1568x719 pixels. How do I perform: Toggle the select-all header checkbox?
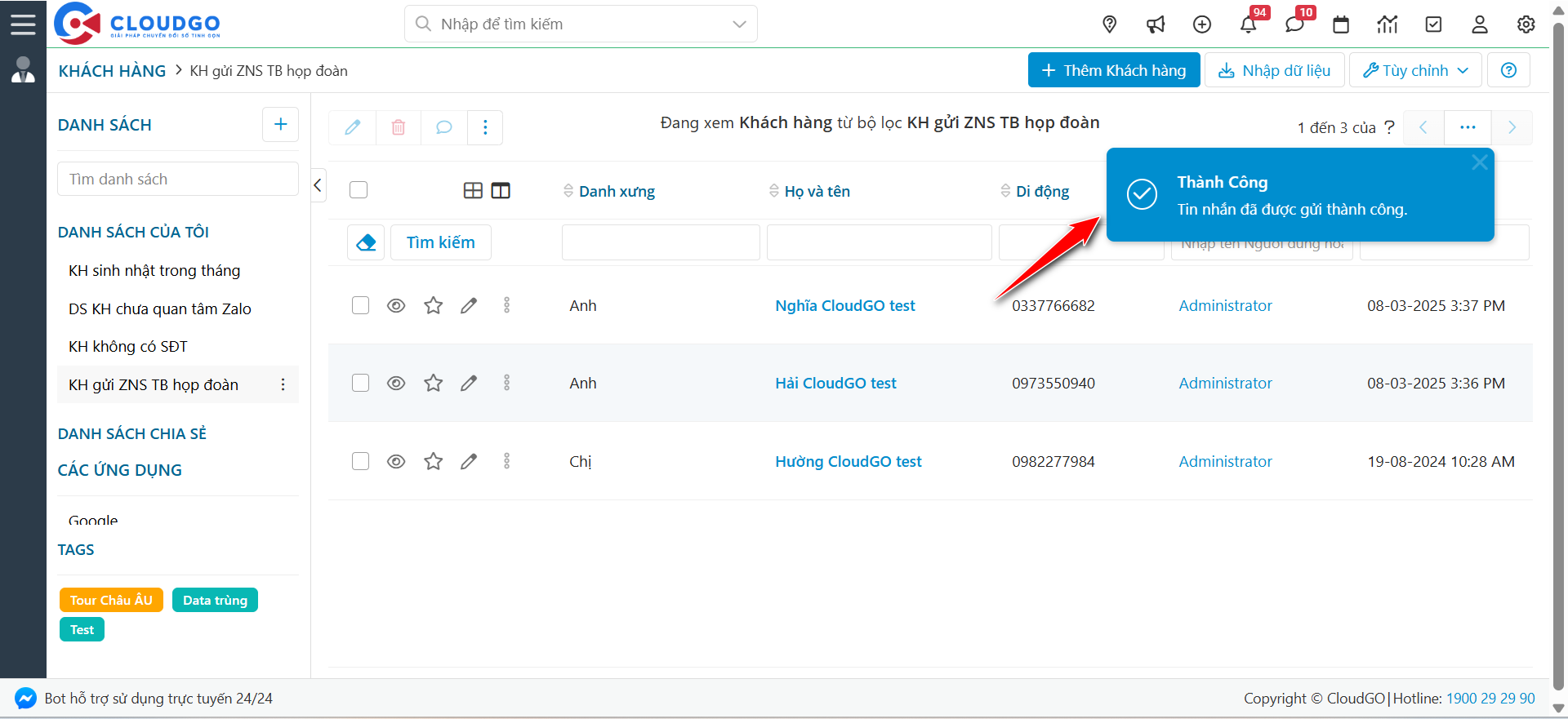pyautogui.click(x=359, y=190)
